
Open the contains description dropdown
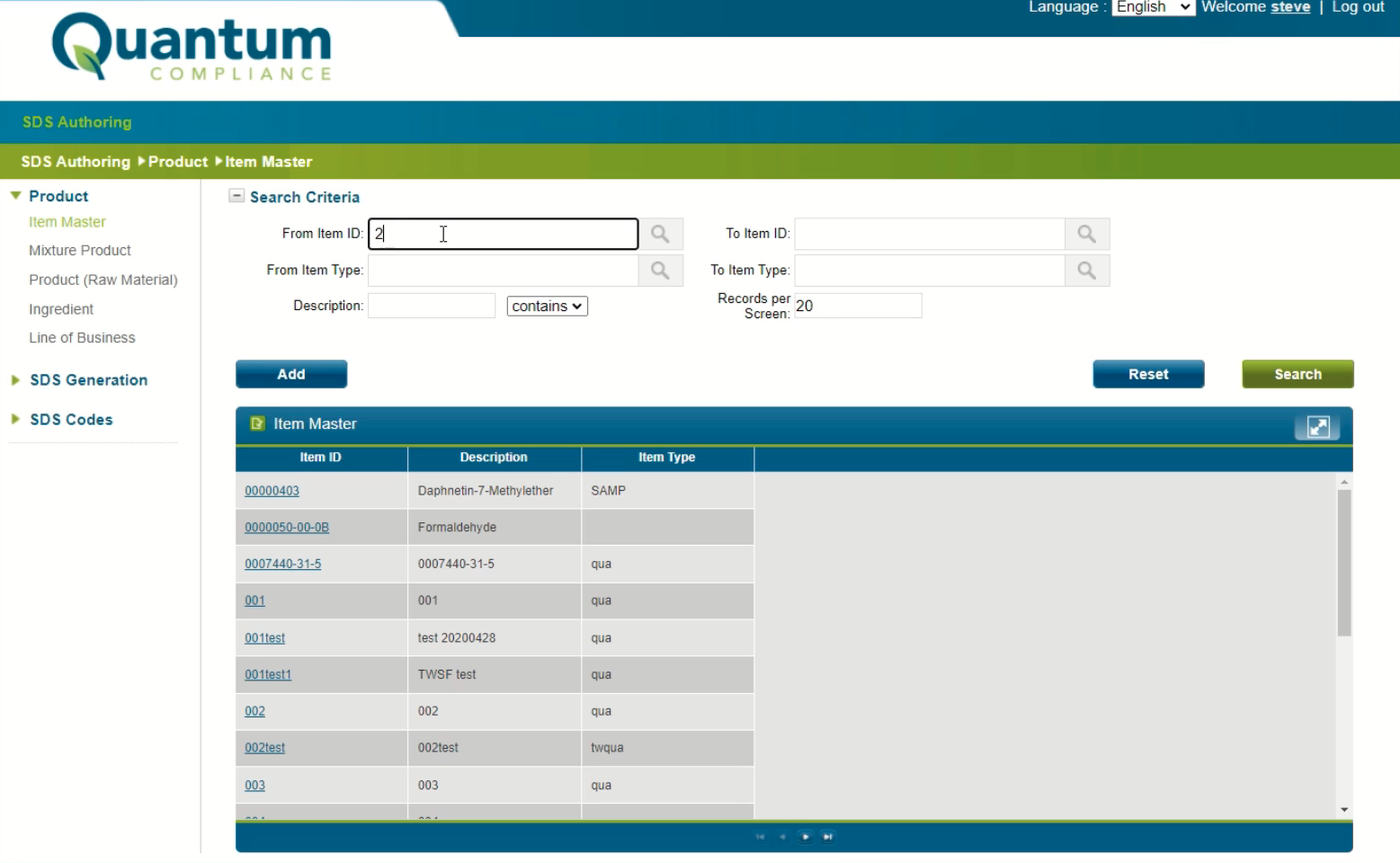pyautogui.click(x=547, y=306)
